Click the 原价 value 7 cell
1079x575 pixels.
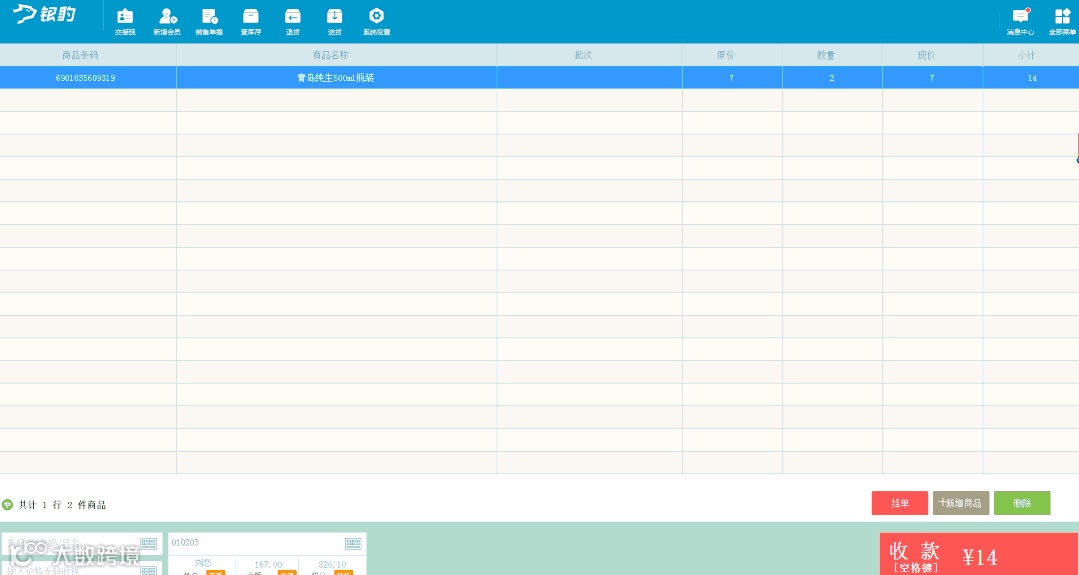pos(731,78)
